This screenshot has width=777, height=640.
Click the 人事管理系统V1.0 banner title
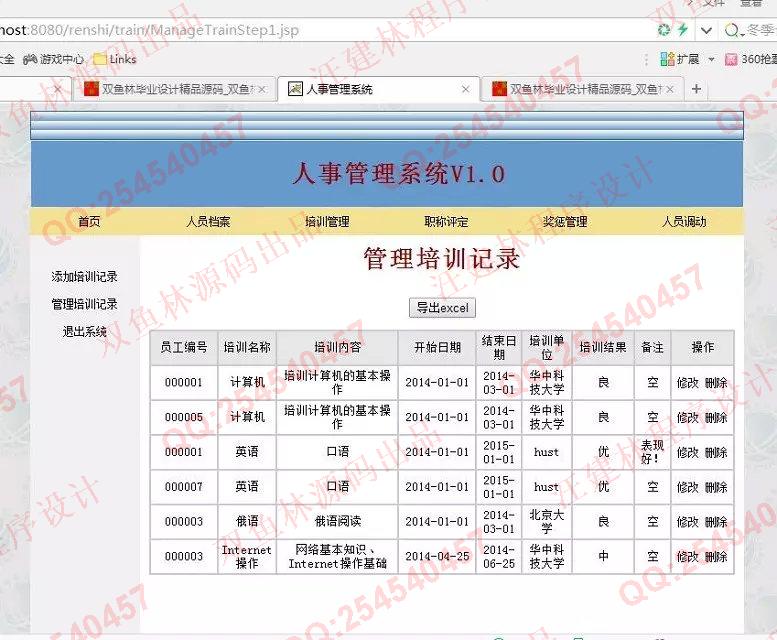pyautogui.click(x=398, y=174)
